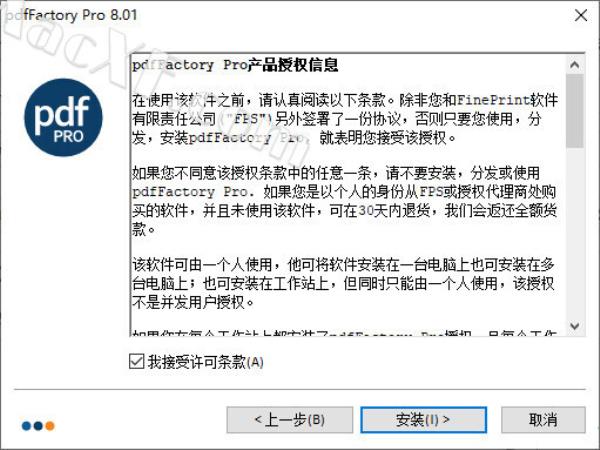This screenshot has width=600, height=450.
Task: Click the empty scrollbar track below the thumb
Action: pyautogui.click(x=574, y=233)
